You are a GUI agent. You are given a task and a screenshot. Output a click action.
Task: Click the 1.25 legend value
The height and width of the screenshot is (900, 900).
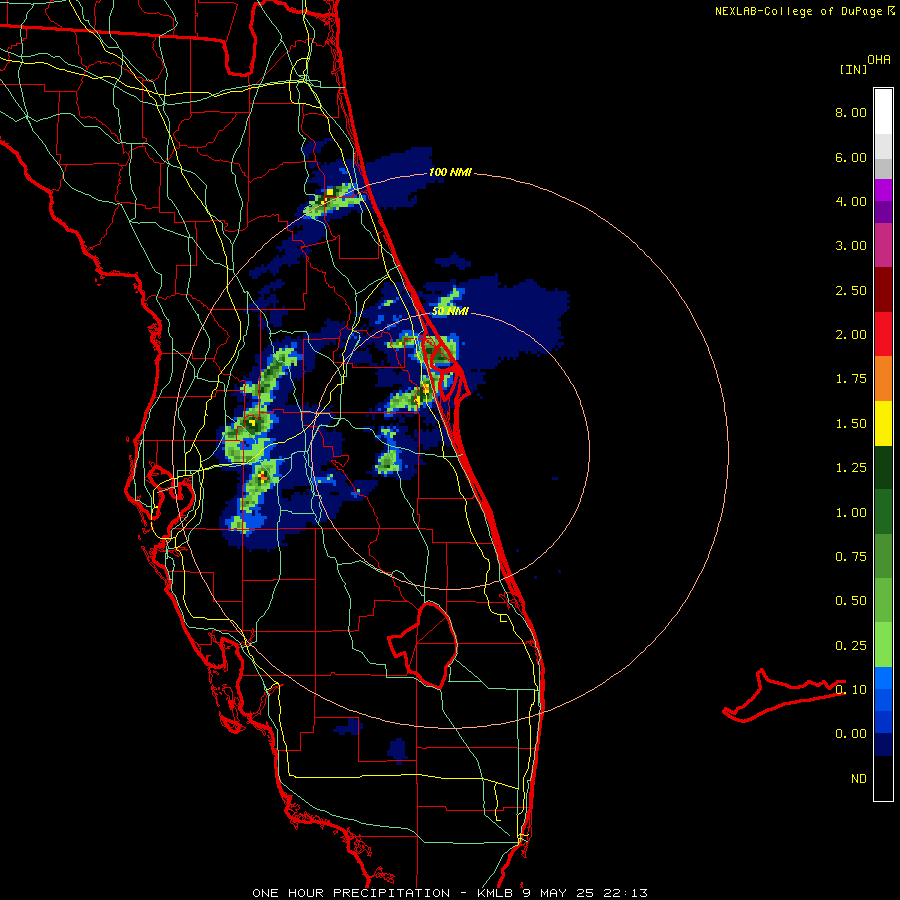[x=851, y=468]
